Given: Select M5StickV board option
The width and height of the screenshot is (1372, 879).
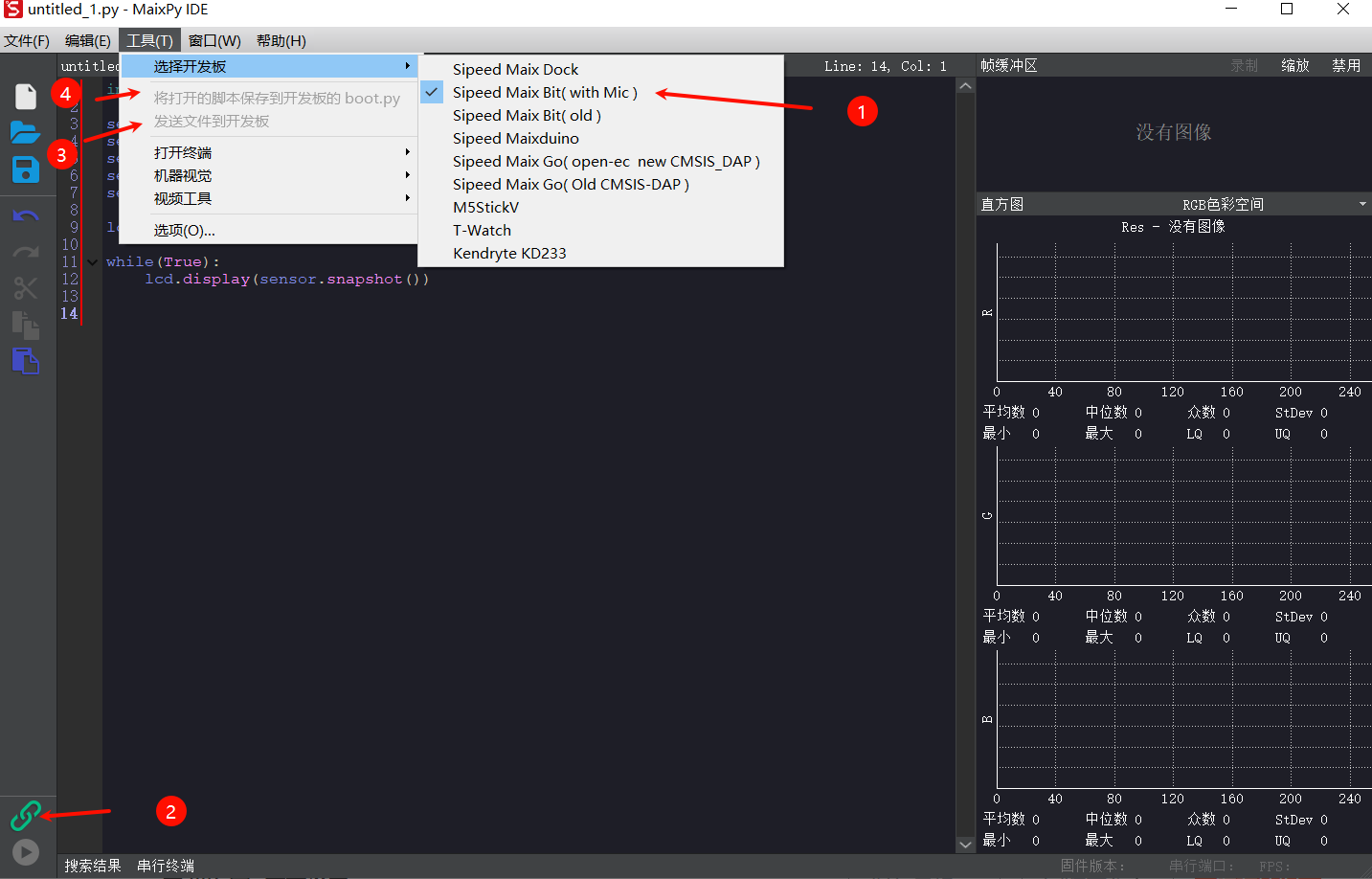Looking at the screenshot, I should pyautogui.click(x=601, y=207).
